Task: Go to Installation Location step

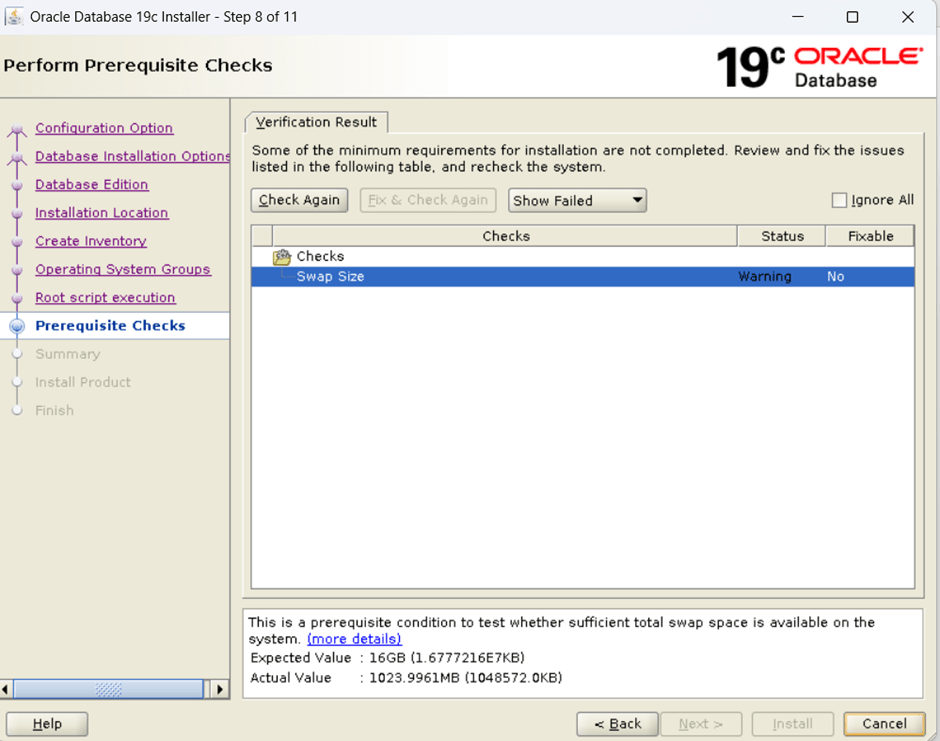Action: [101, 213]
